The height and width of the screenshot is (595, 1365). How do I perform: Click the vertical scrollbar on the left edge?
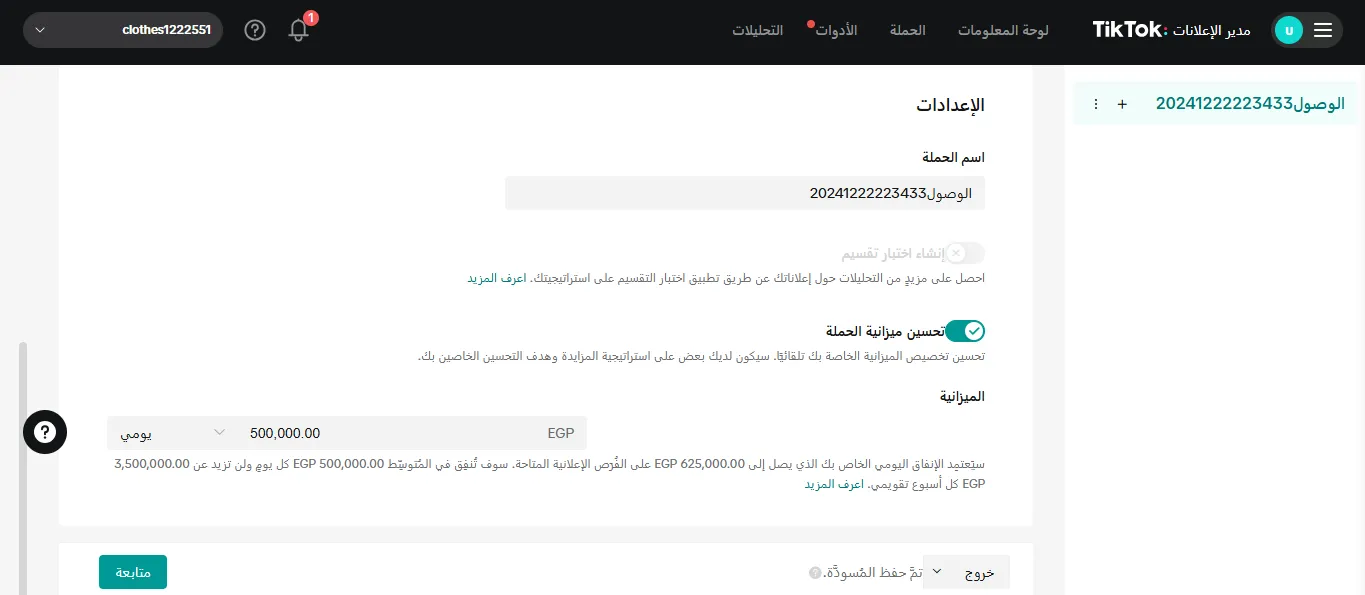click(22, 430)
